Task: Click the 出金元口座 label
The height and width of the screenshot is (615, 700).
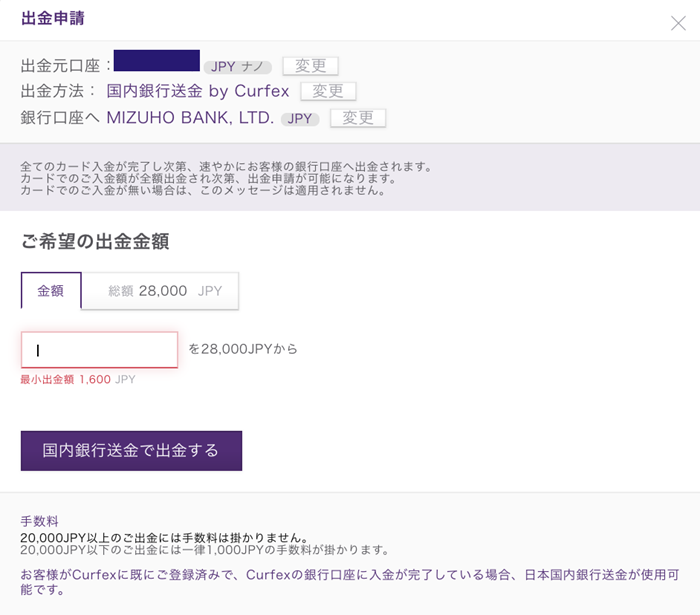Action: [65, 66]
